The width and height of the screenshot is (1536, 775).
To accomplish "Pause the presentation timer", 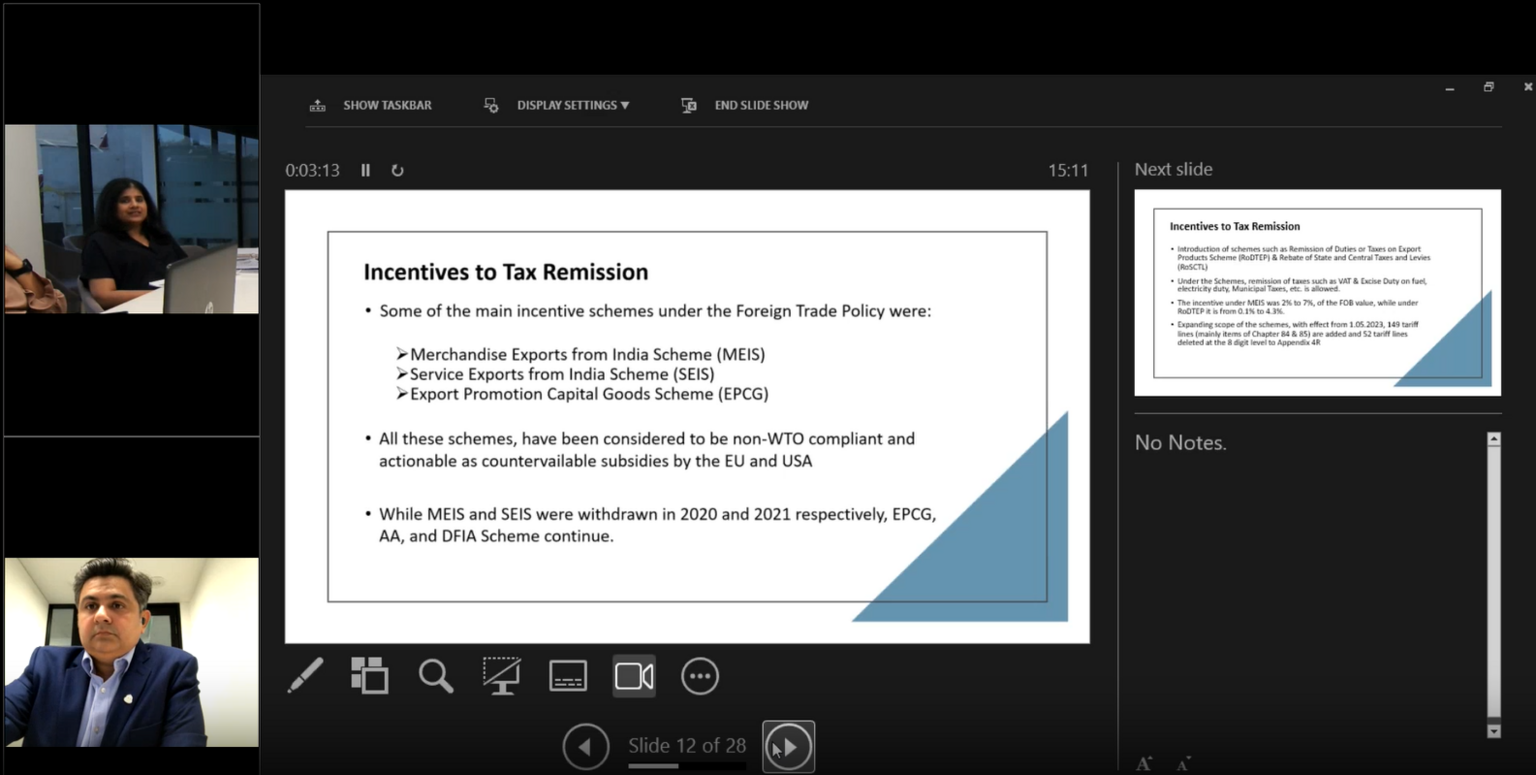I will pos(366,170).
